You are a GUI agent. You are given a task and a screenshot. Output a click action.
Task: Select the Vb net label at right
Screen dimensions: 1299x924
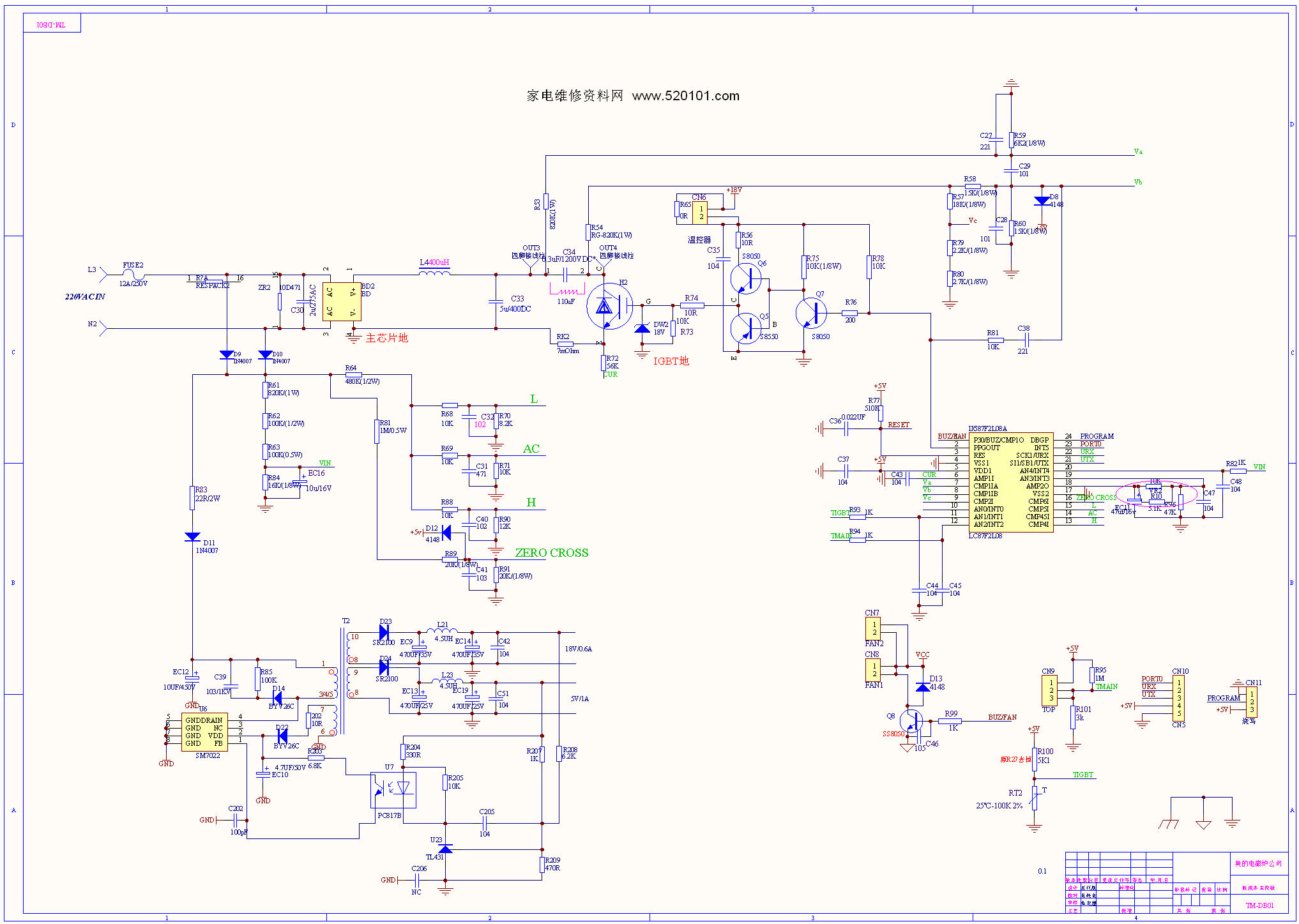(1138, 183)
